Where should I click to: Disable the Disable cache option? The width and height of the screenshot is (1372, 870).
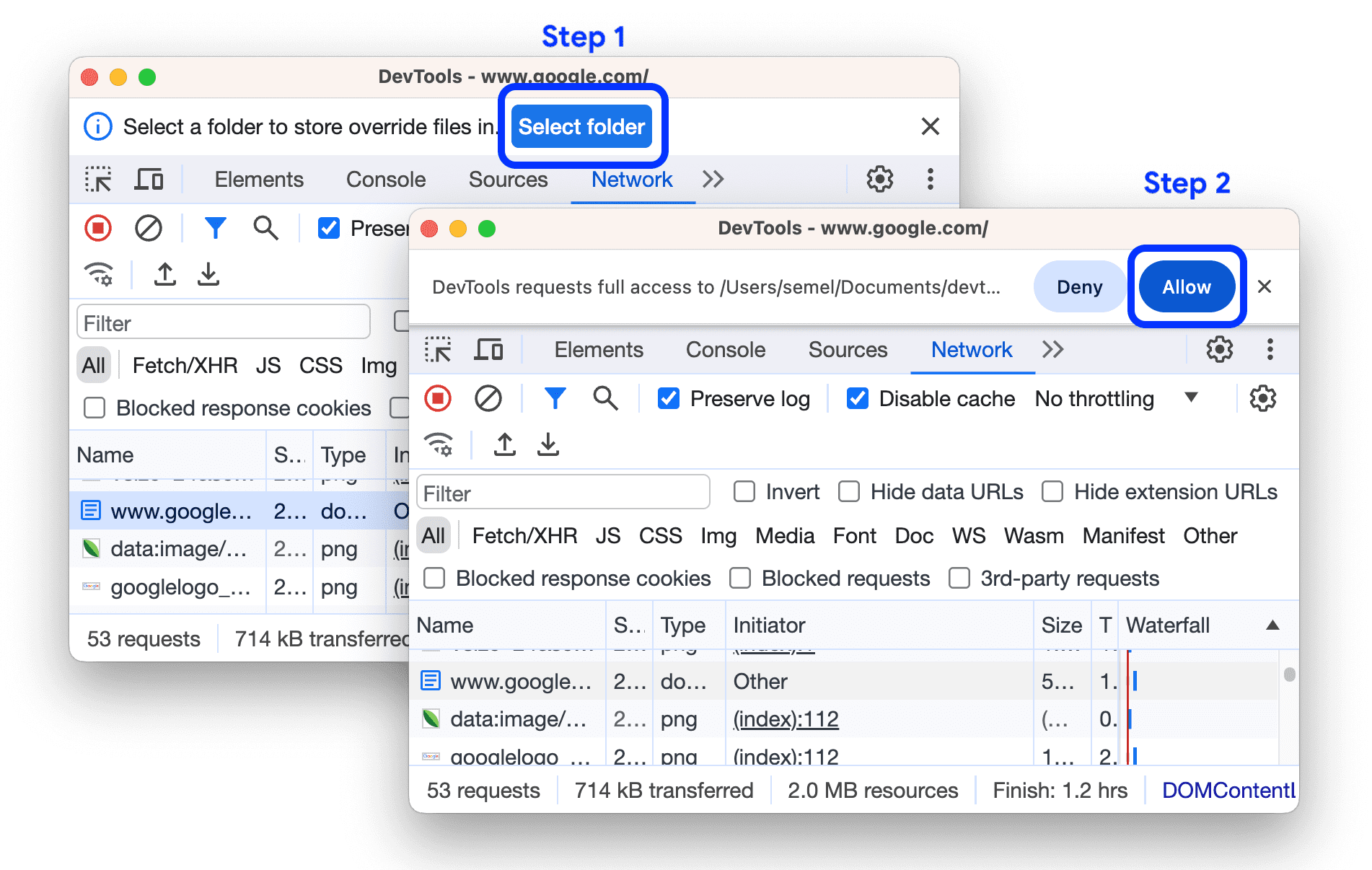tap(856, 398)
